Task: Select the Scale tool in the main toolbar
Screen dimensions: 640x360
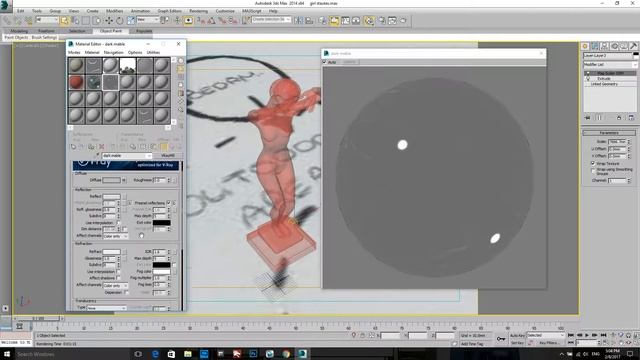Action: tap(131, 20)
